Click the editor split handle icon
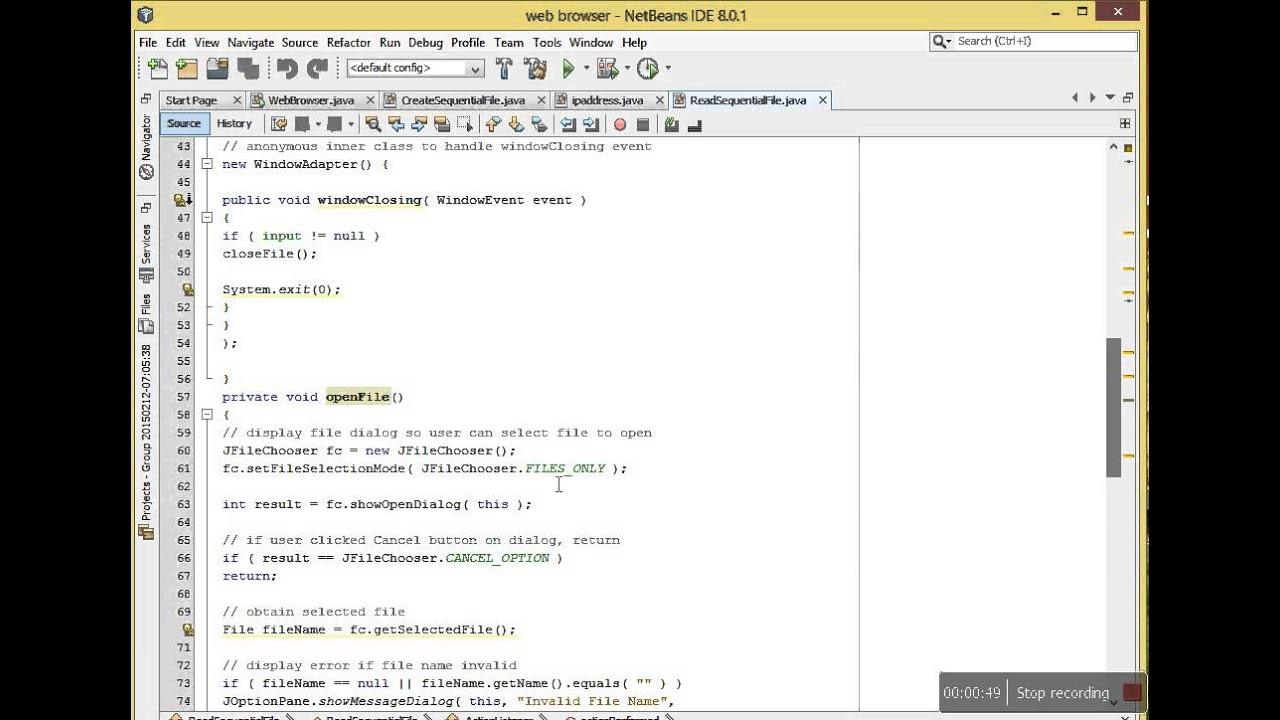 tap(1125, 123)
